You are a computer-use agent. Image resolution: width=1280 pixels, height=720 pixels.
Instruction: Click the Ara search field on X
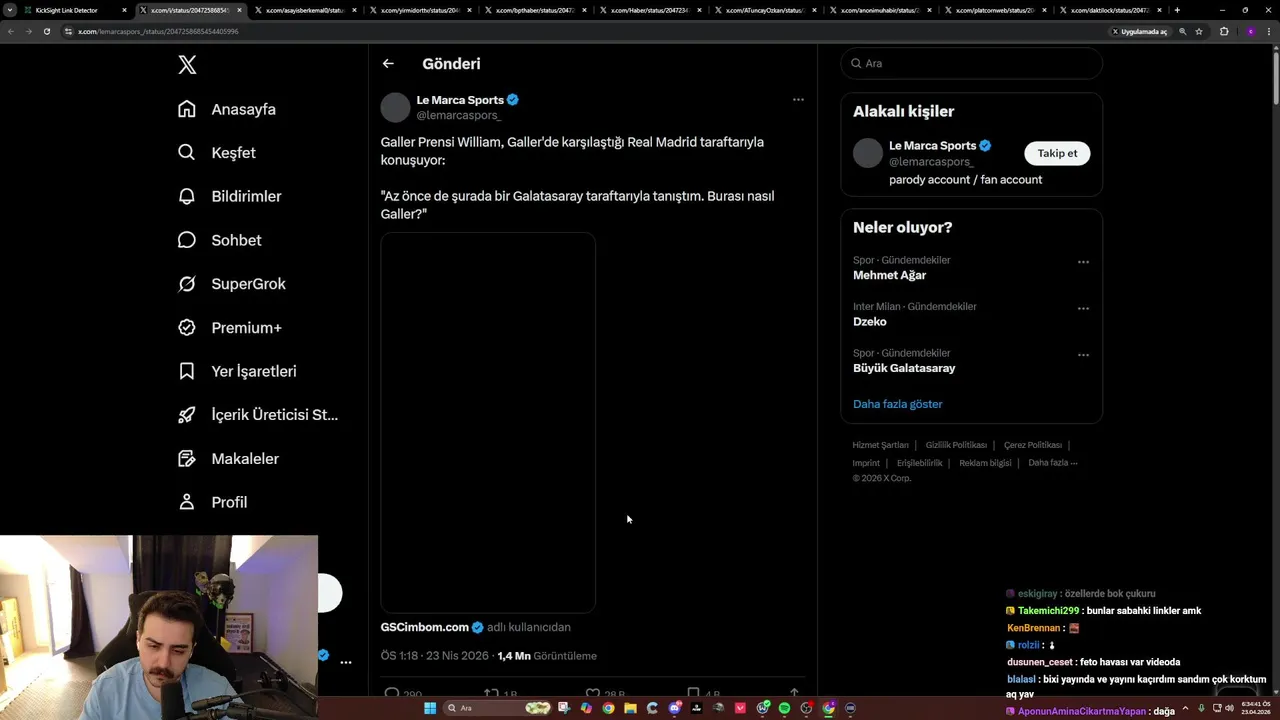click(971, 63)
